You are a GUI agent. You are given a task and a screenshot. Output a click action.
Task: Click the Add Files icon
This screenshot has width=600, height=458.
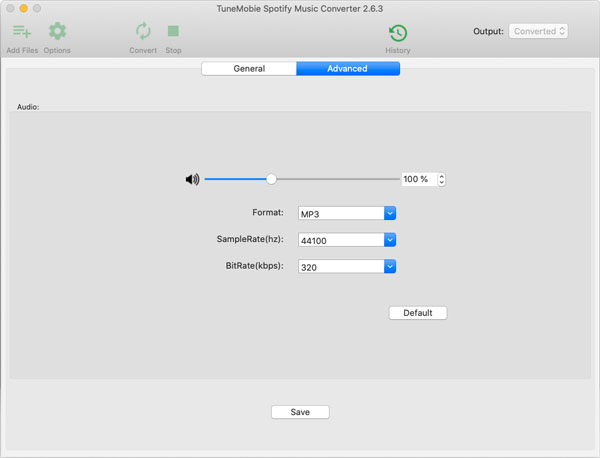(x=22, y=31)
